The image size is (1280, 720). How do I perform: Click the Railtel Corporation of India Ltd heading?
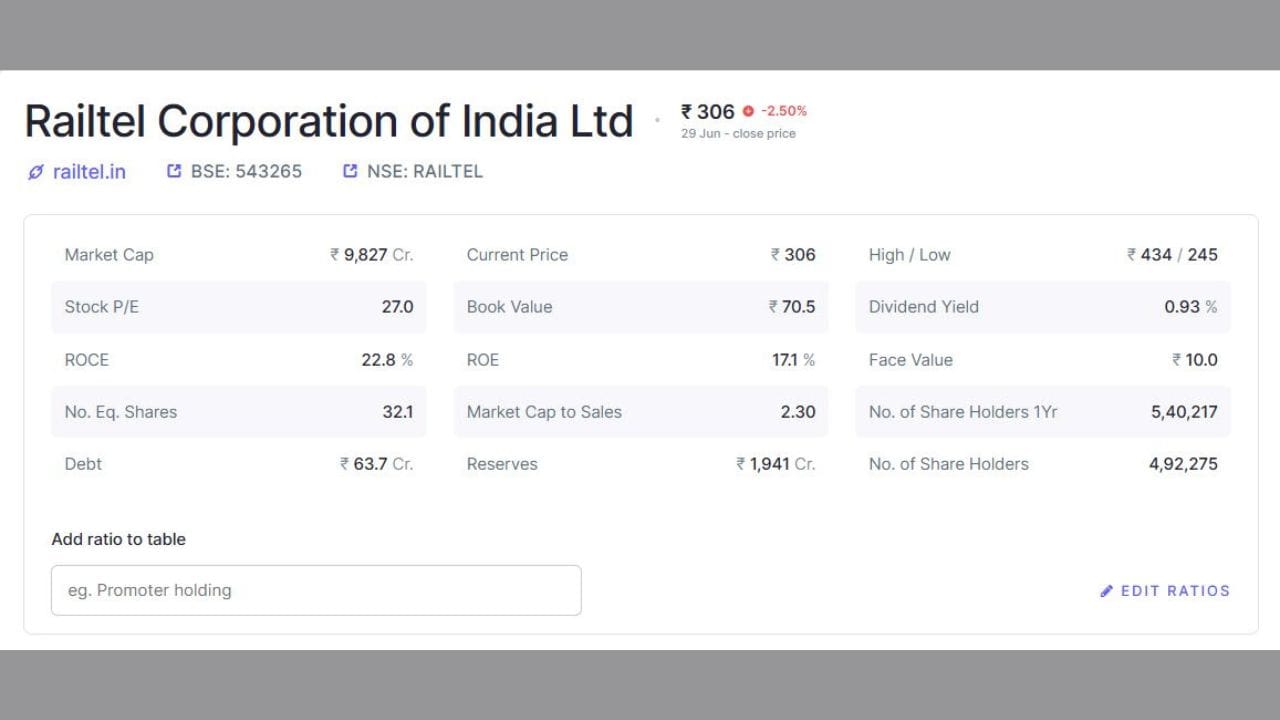pos(329,121)
